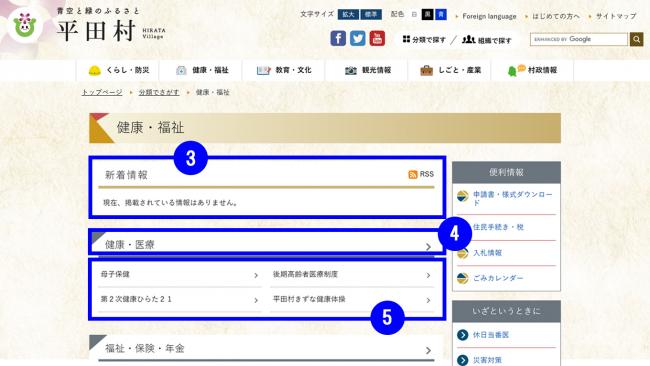Focus the Google search input field
This screenshot has width=650, height=366.
[x=579, y=39]
